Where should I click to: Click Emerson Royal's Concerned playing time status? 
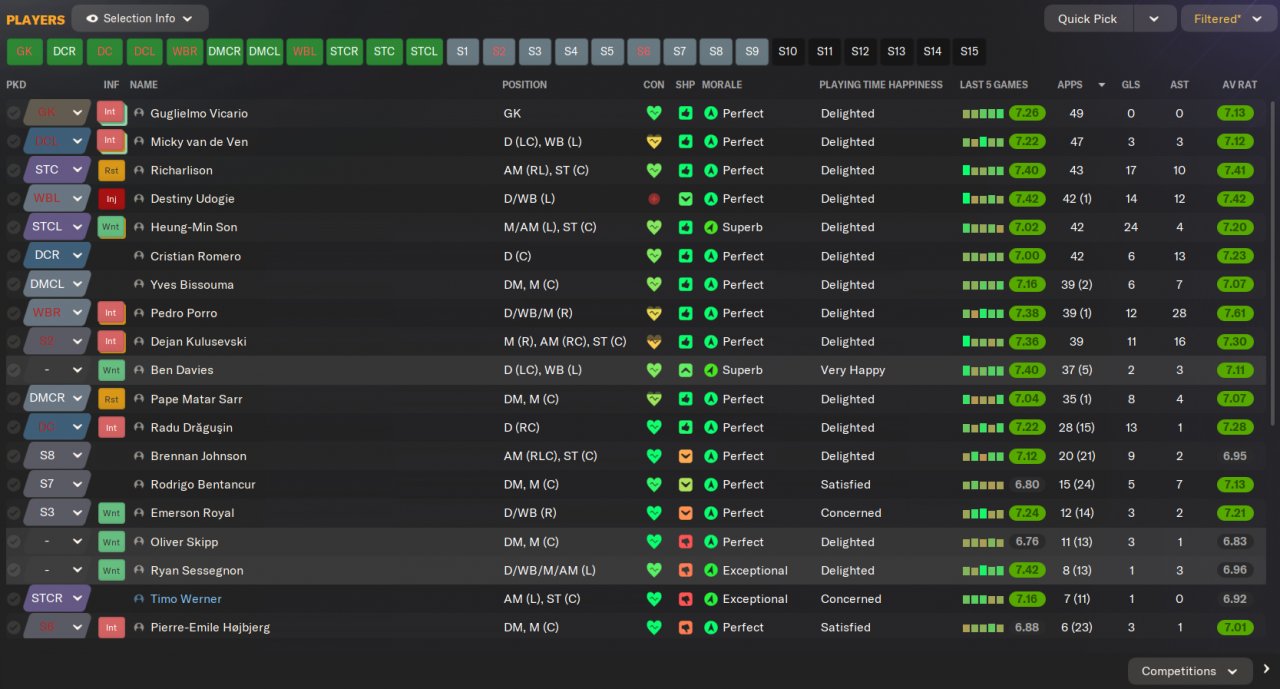pyautogui.click(x=851, y=513)
